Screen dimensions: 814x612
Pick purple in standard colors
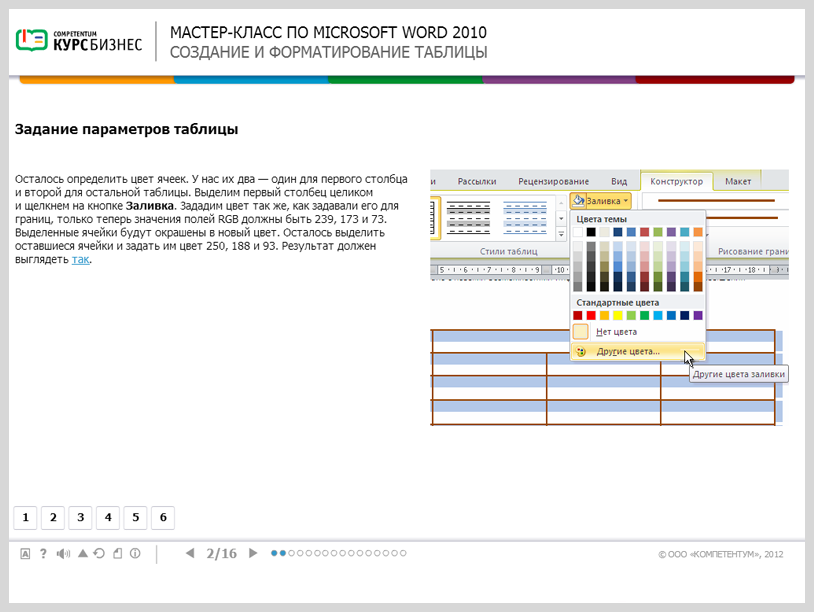point(698,316)
